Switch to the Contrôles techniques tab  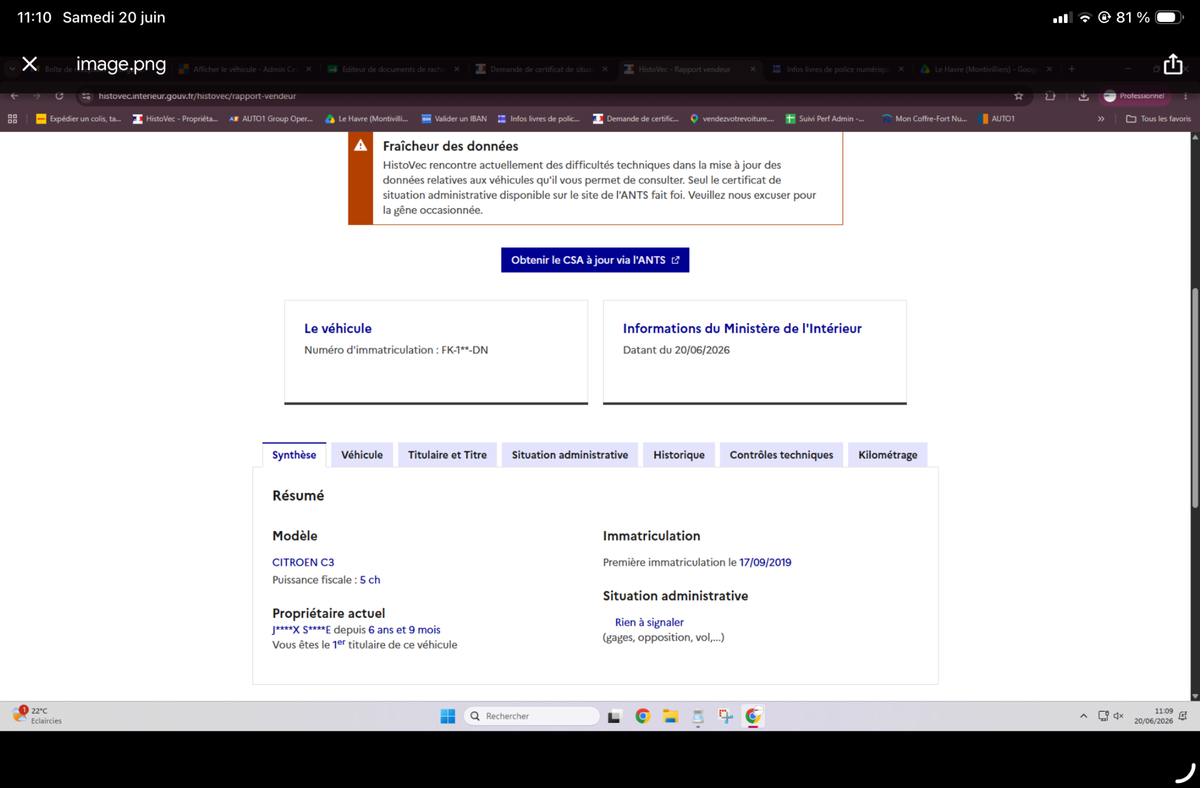(x=781, y=455)
